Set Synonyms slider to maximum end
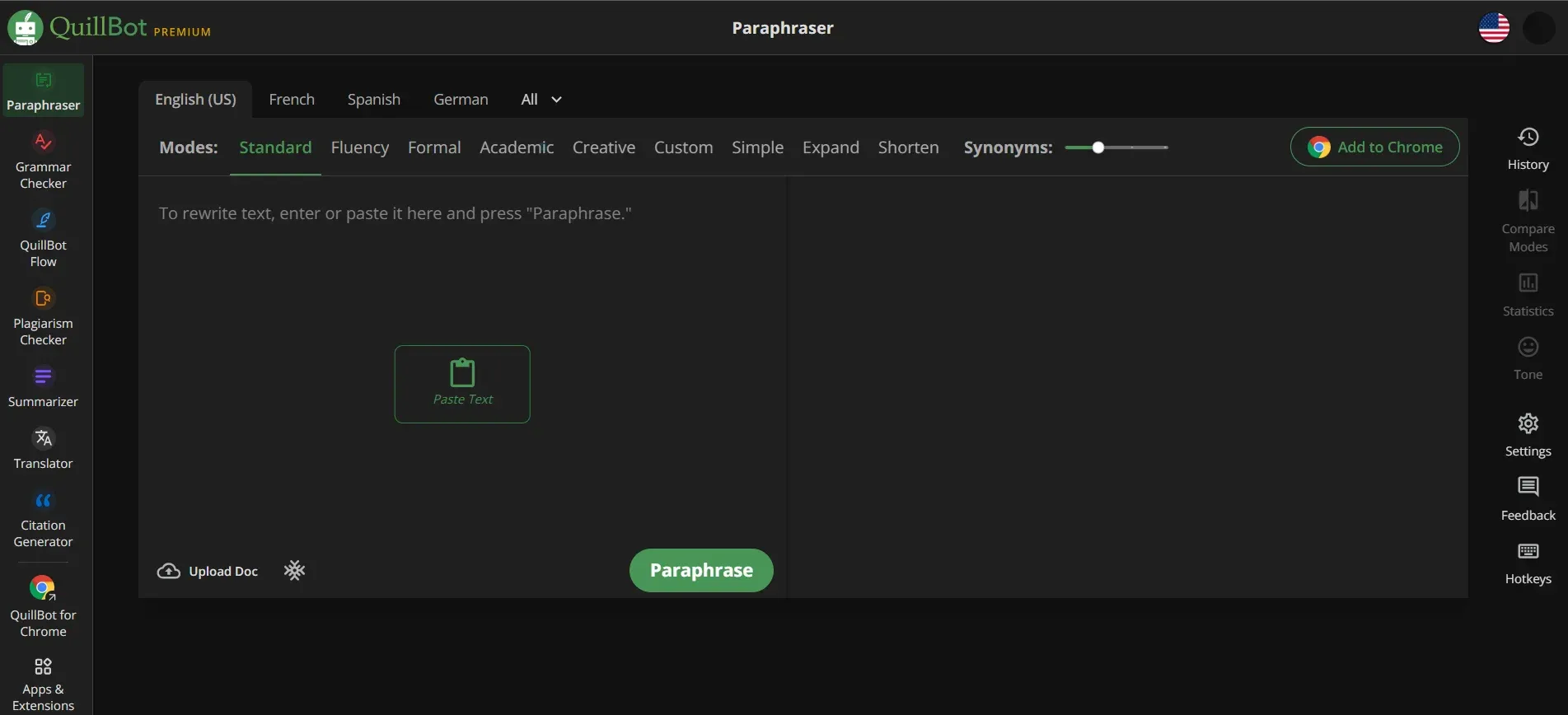Screen dimensions: 1568x715 [x=1166, y=147]
